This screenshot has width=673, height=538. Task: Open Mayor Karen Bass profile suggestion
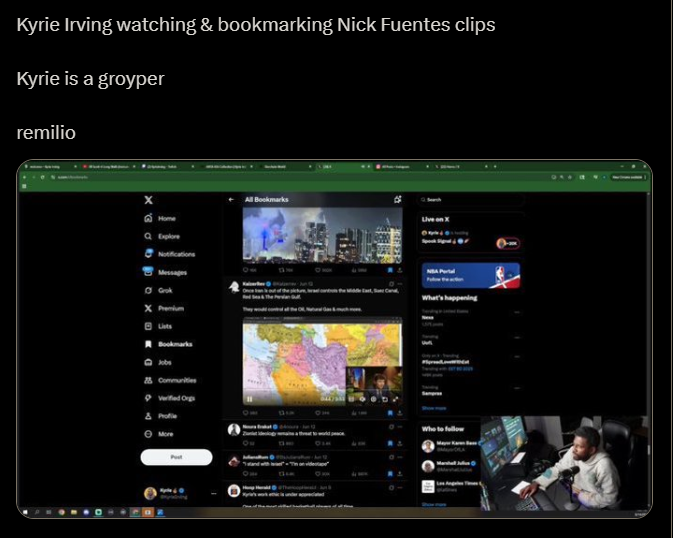[x=451, y=446]
